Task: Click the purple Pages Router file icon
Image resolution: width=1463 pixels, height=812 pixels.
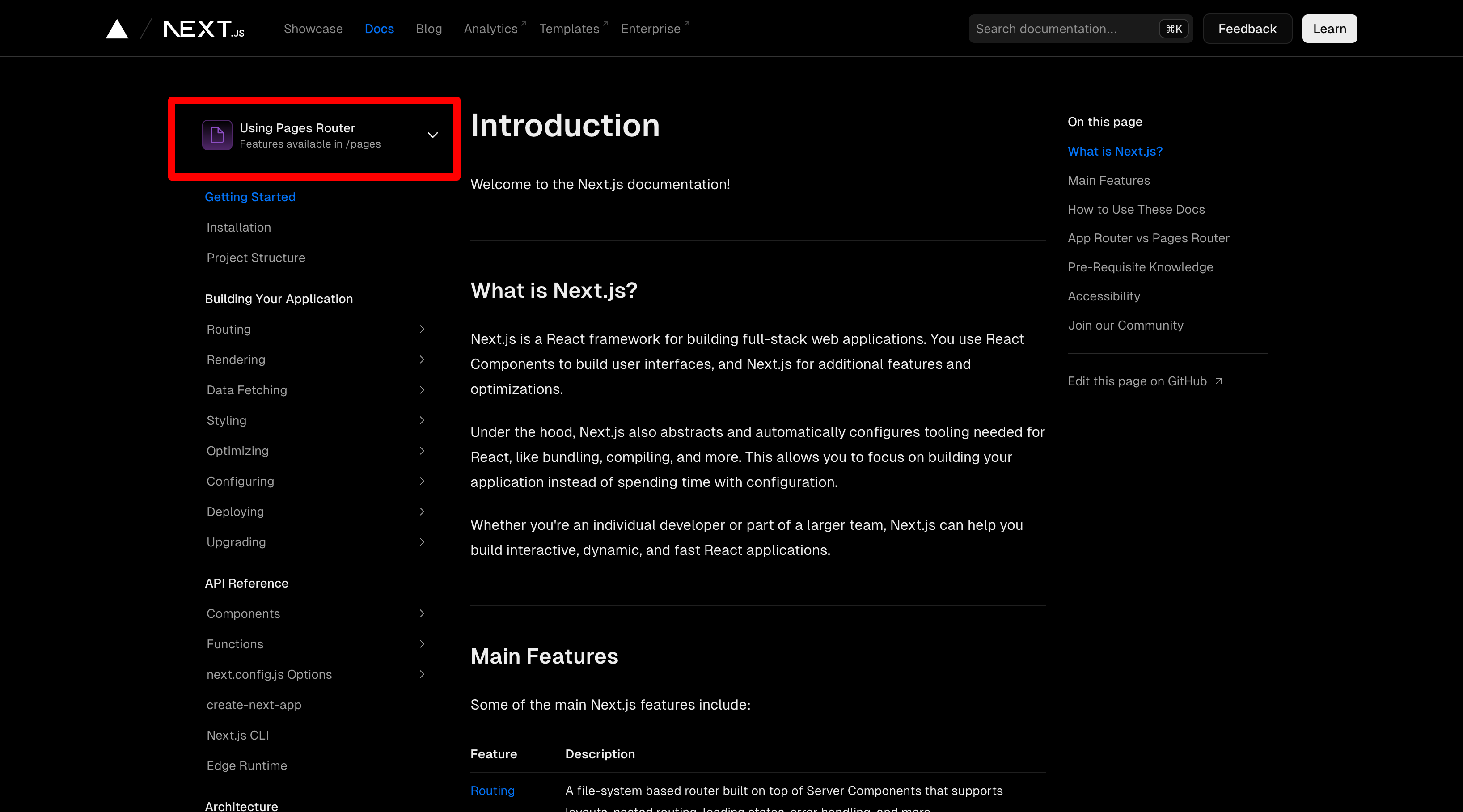Action: coord(217,135)
